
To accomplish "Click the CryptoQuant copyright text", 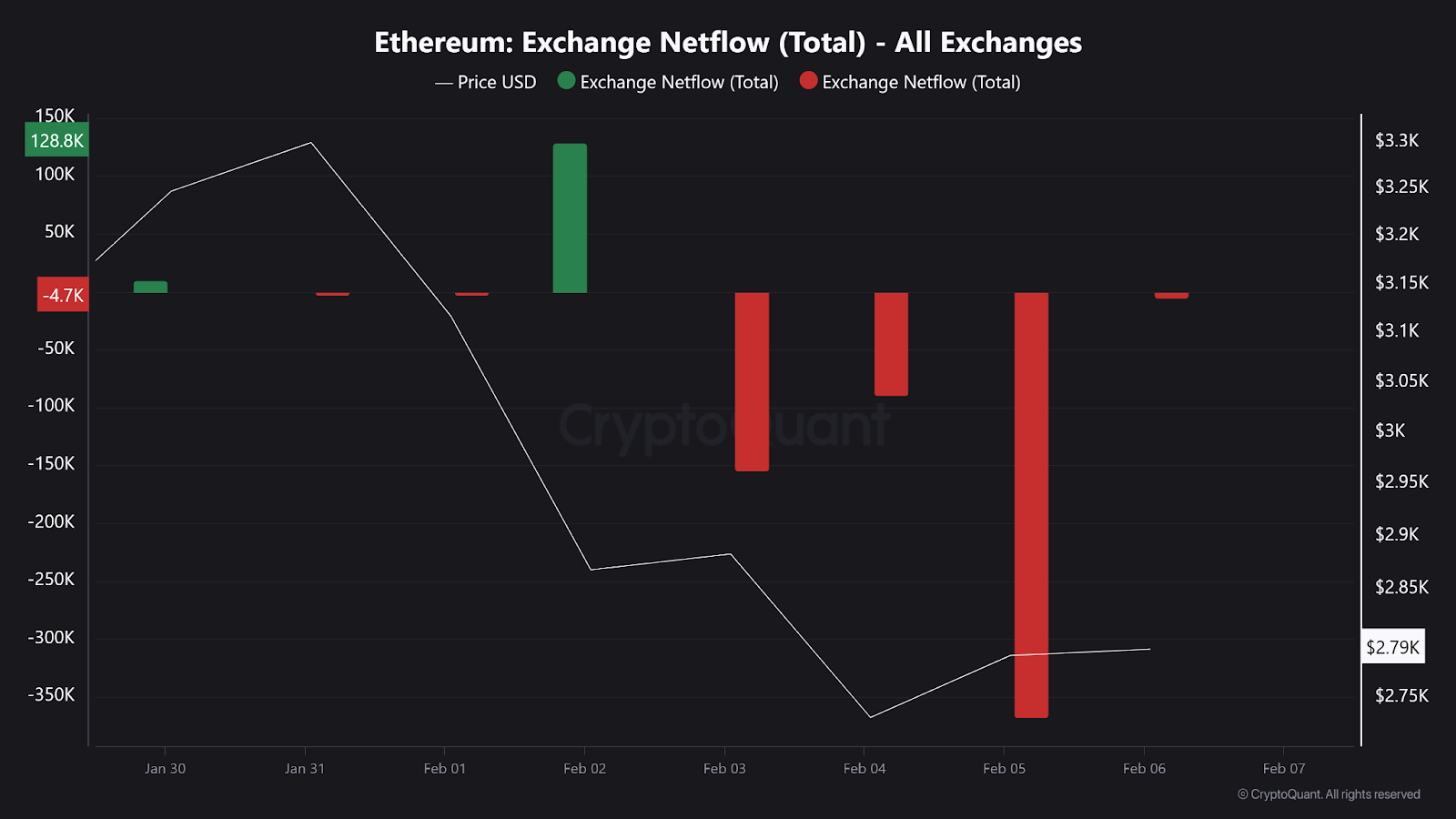I will coord(1329,794).
